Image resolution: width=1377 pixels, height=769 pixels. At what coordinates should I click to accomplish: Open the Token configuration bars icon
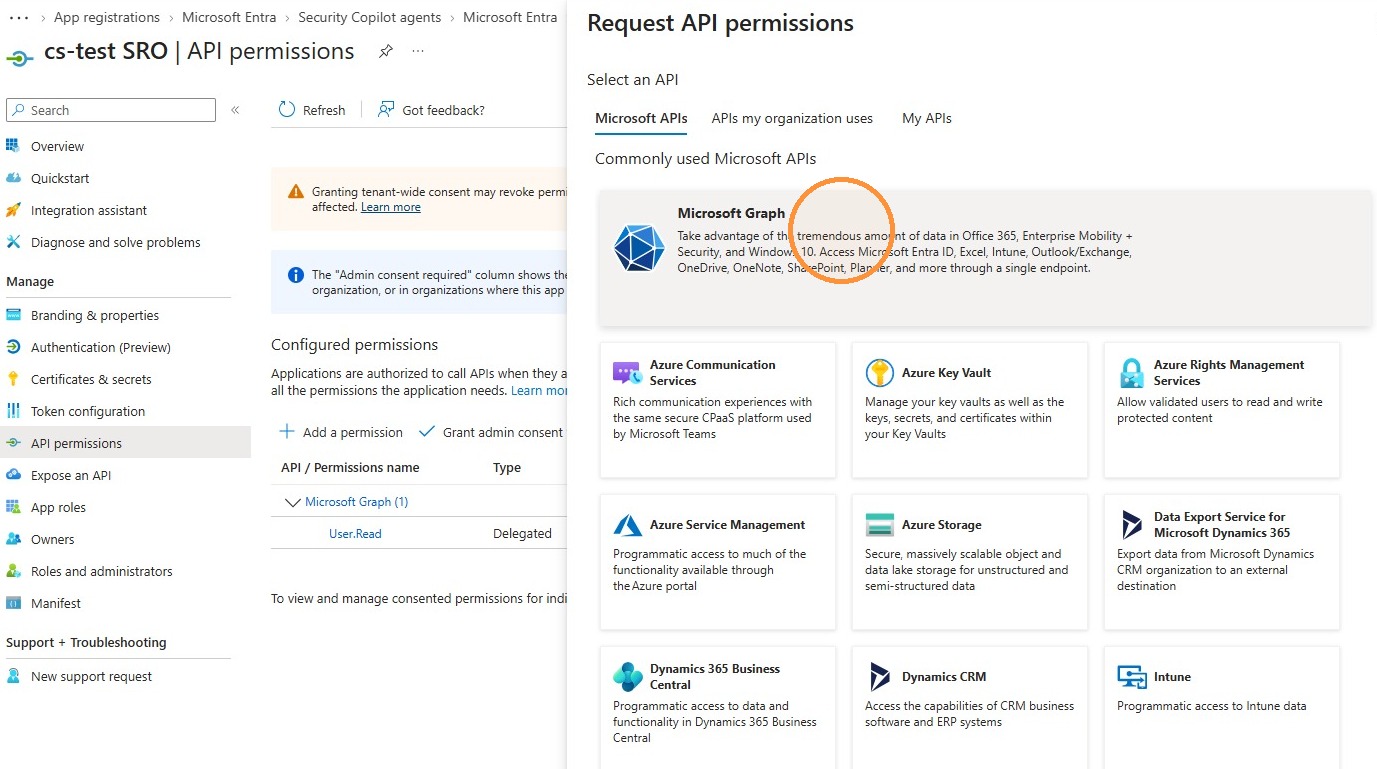[x=13, y=411]
